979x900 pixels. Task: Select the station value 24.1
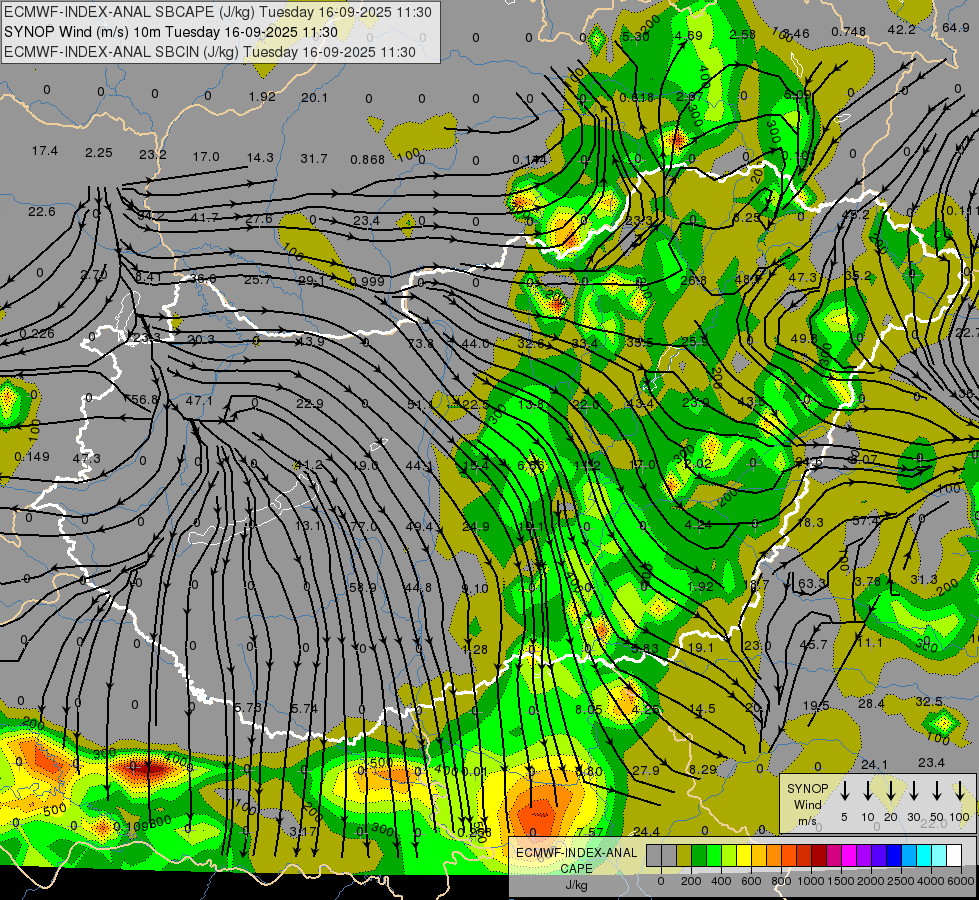point(874,764)
